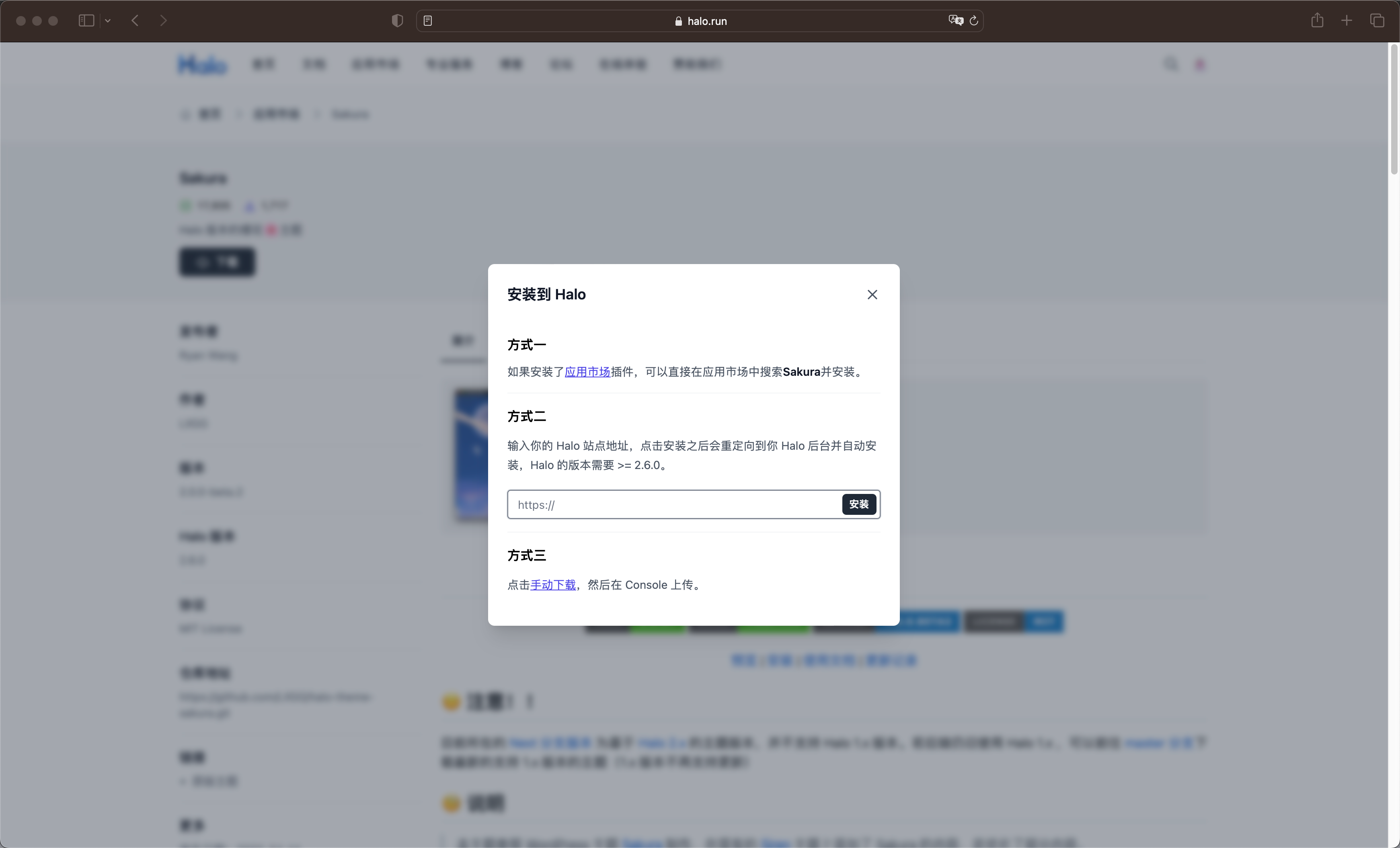Close the 安装到 Halo dialog

tap(872, 294)
